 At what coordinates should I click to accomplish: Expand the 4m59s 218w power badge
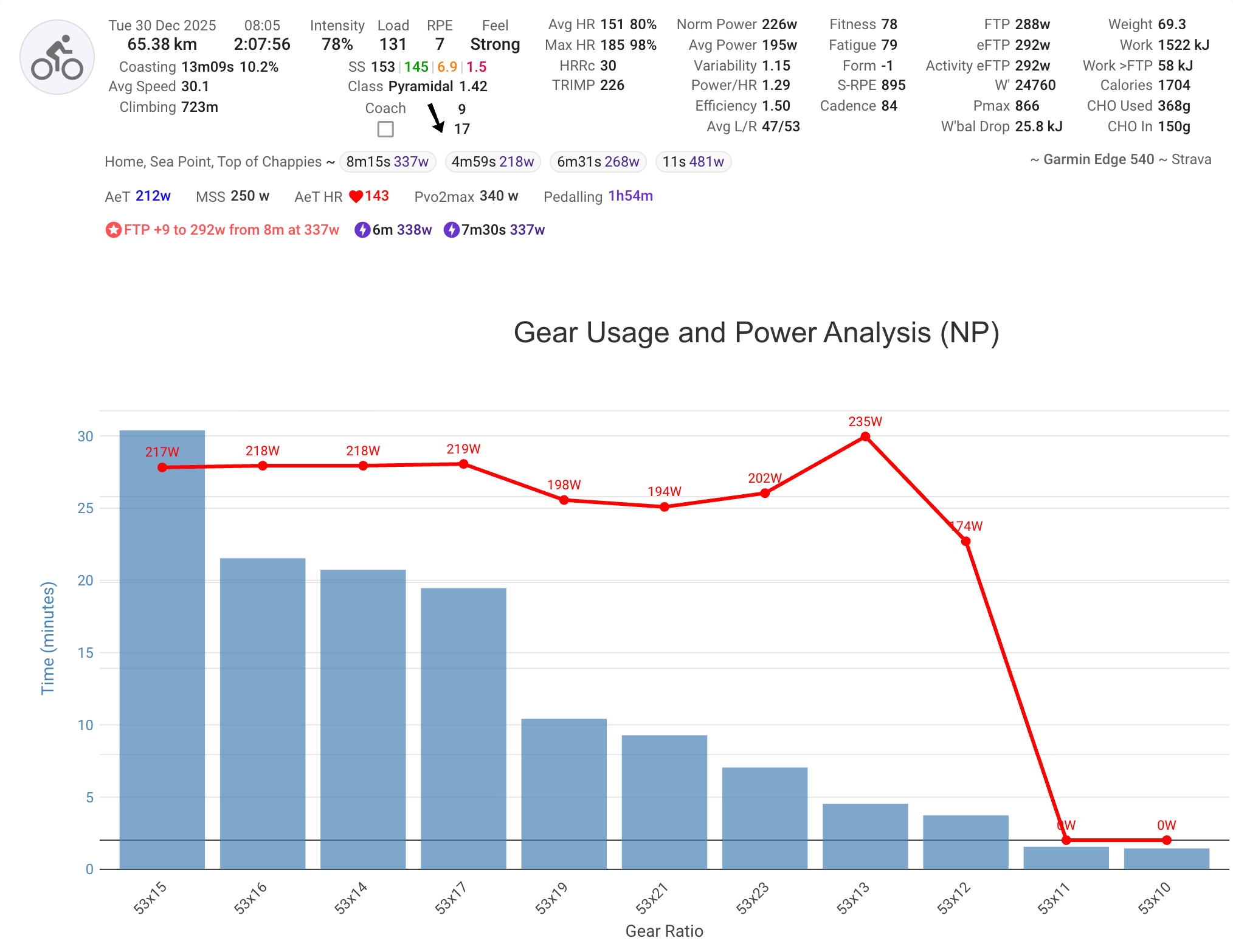(492, 162)
